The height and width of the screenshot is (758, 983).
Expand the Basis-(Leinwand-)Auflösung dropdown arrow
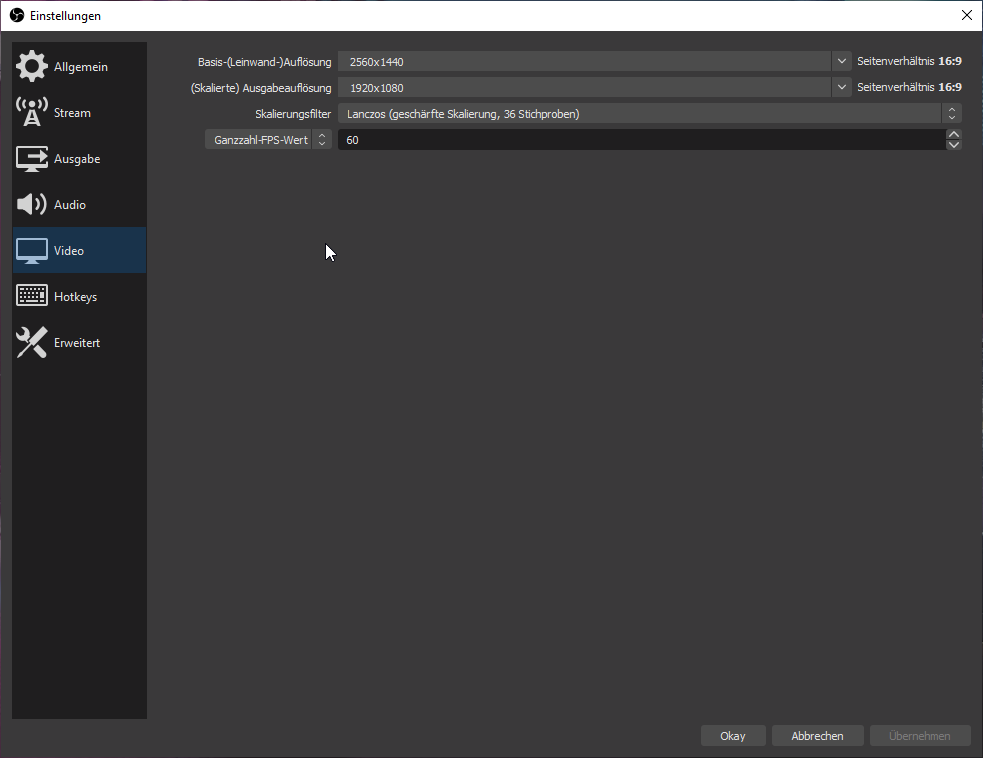click(x=842, y=61)
